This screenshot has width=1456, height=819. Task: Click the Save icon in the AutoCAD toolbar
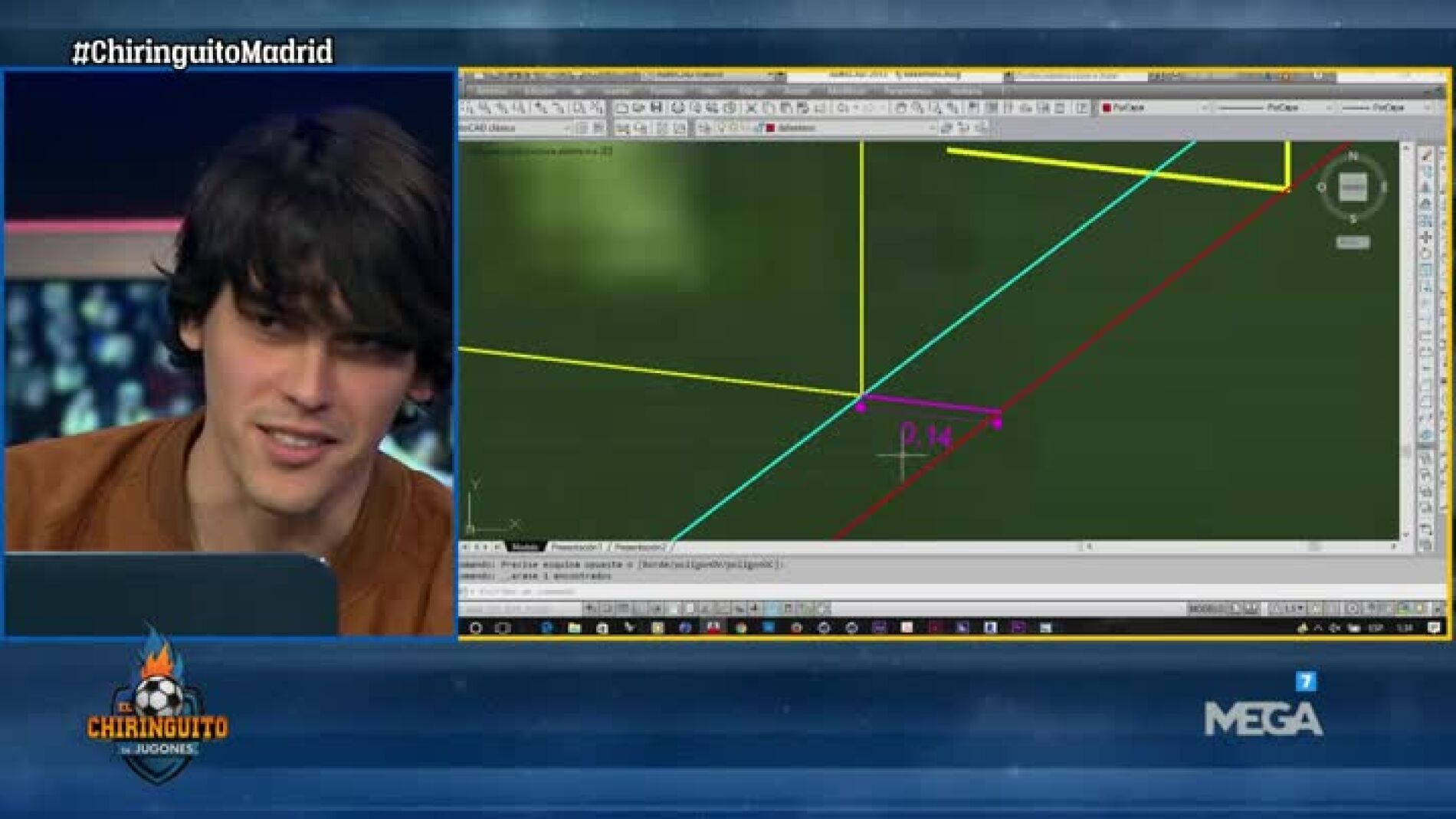(x=656, y=108)
